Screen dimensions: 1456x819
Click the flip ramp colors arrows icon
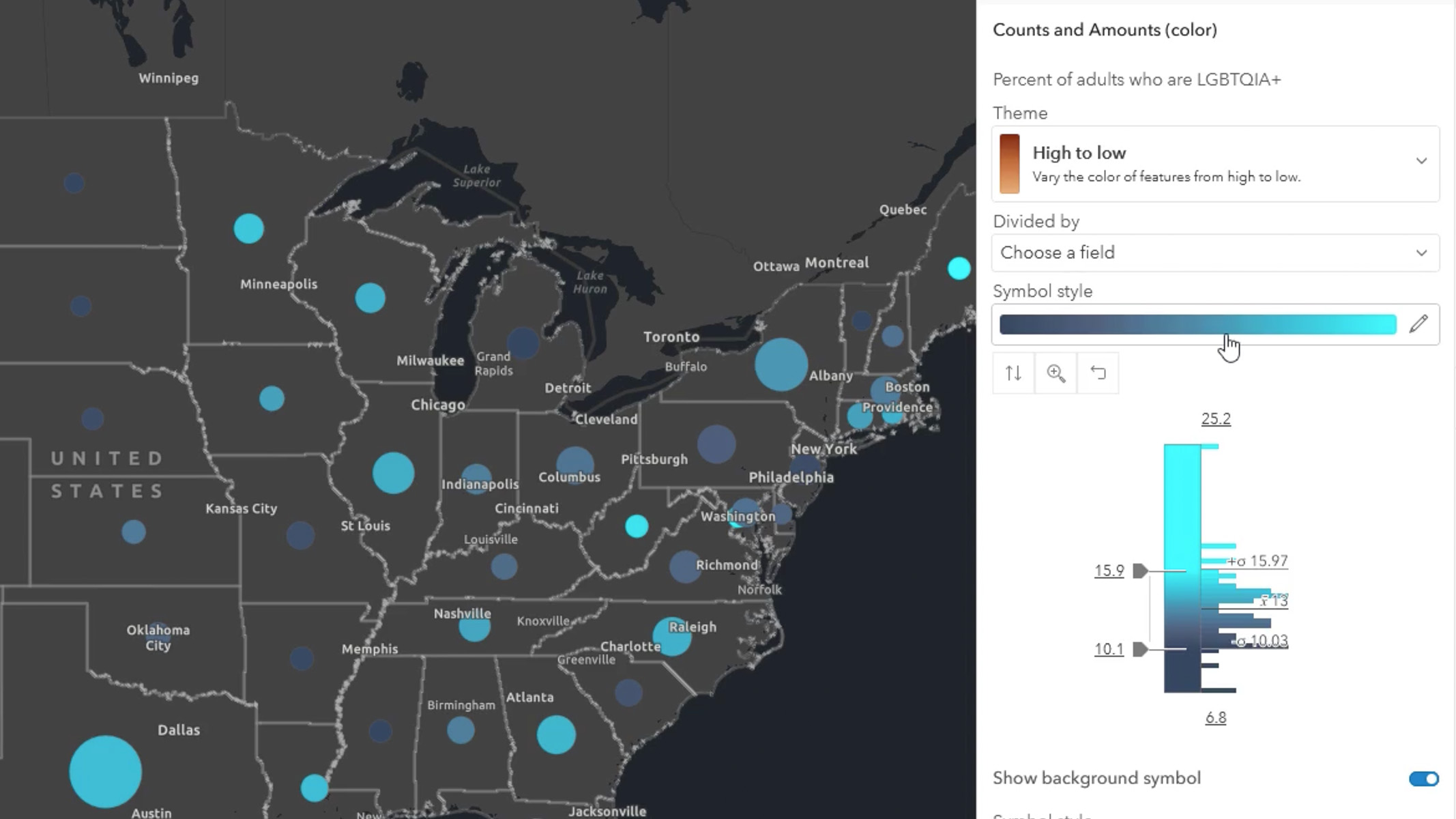[x=1013, y=373]
